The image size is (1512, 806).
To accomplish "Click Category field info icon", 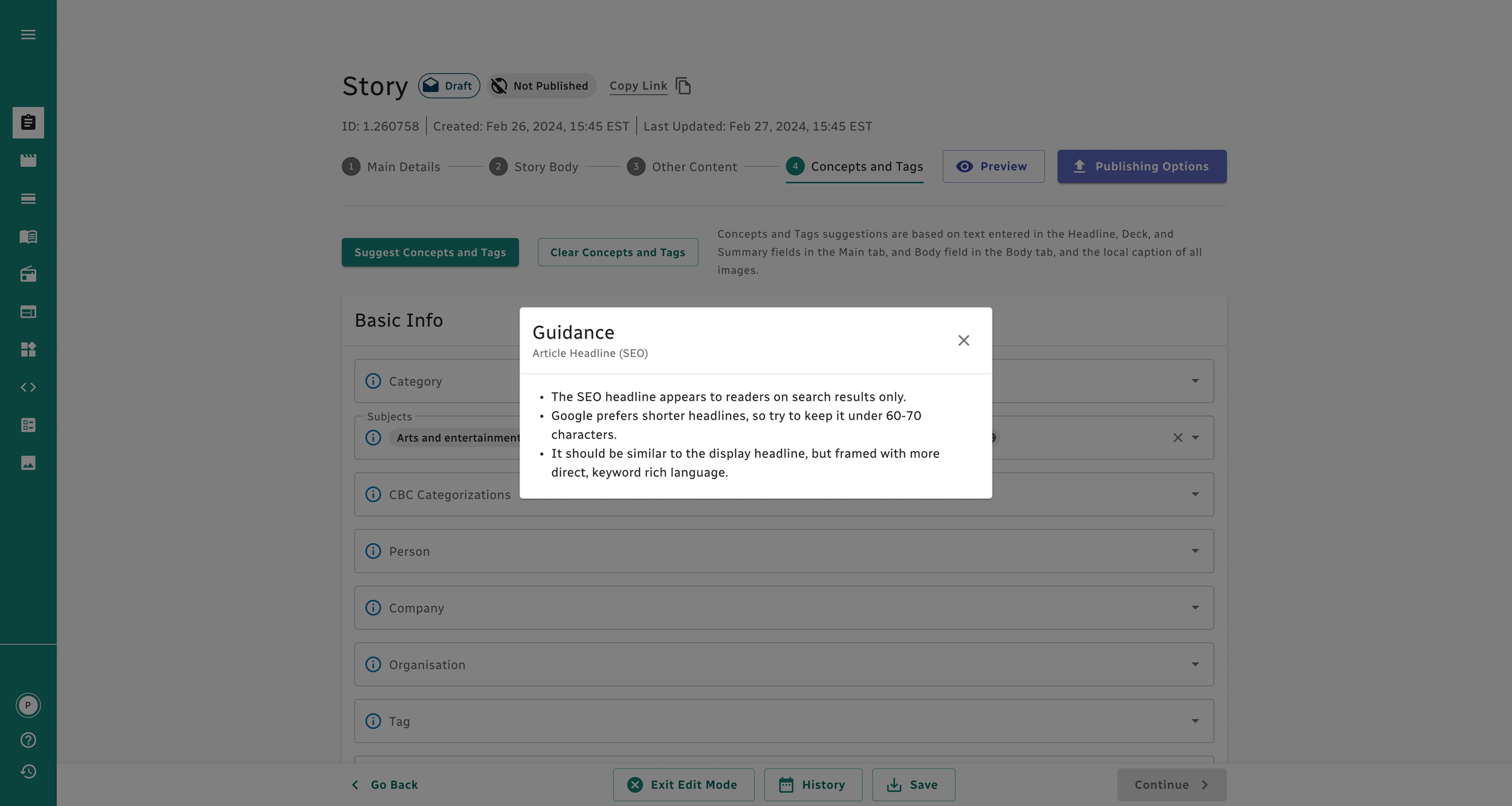I will pyautogui.click(x=373, y=381).
